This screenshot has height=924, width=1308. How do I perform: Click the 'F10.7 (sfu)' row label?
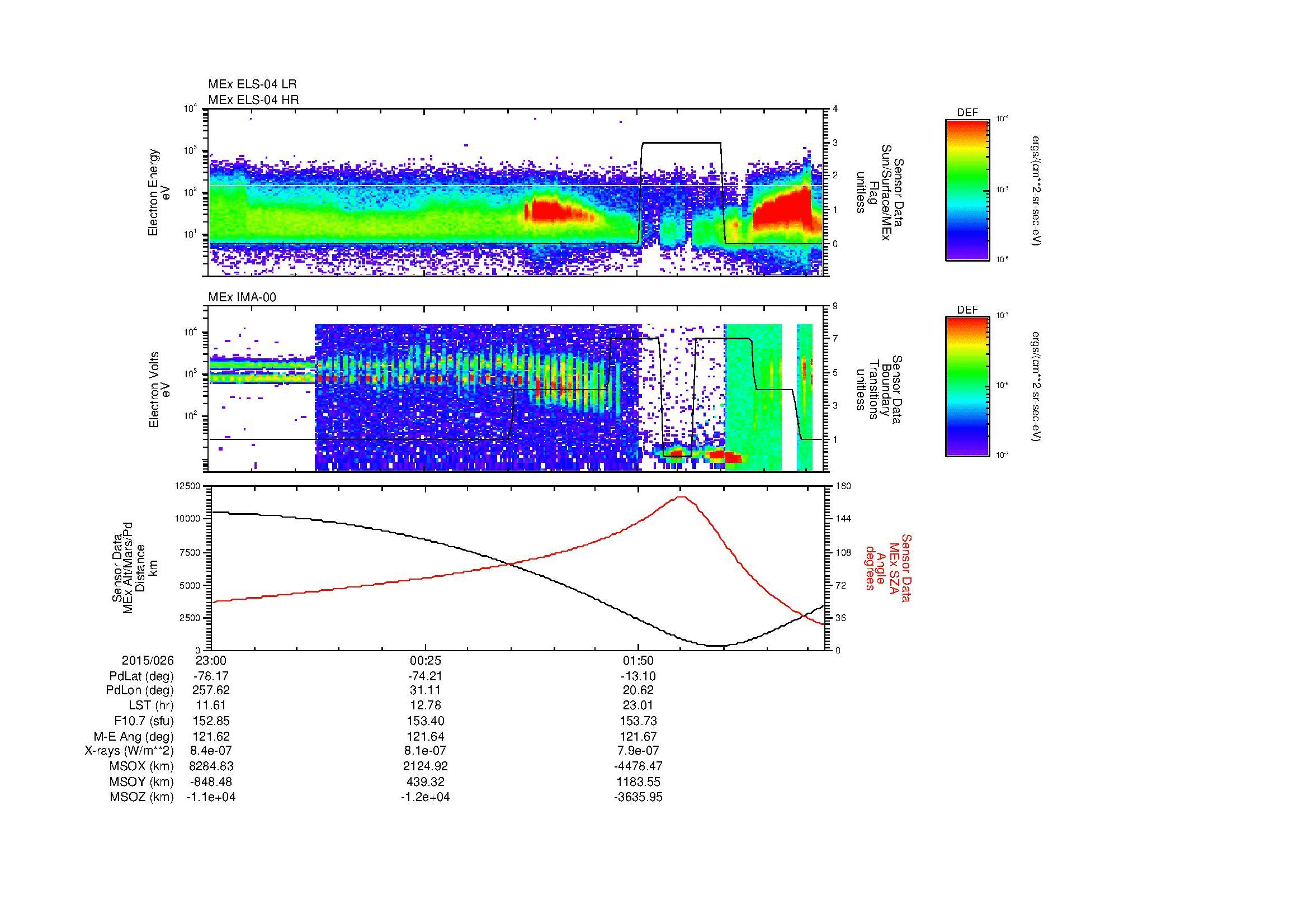tap(144, 721)
